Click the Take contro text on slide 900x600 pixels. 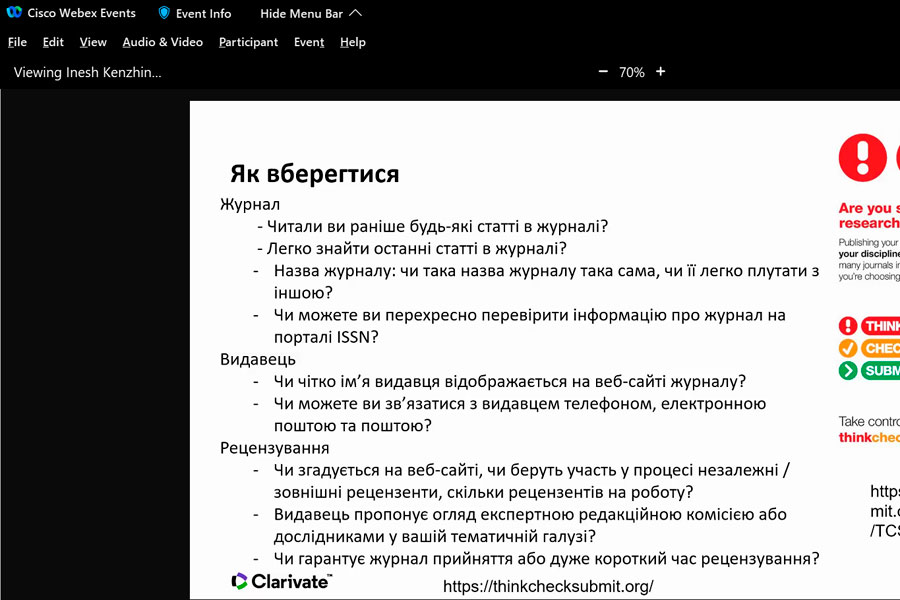point(869,421)
